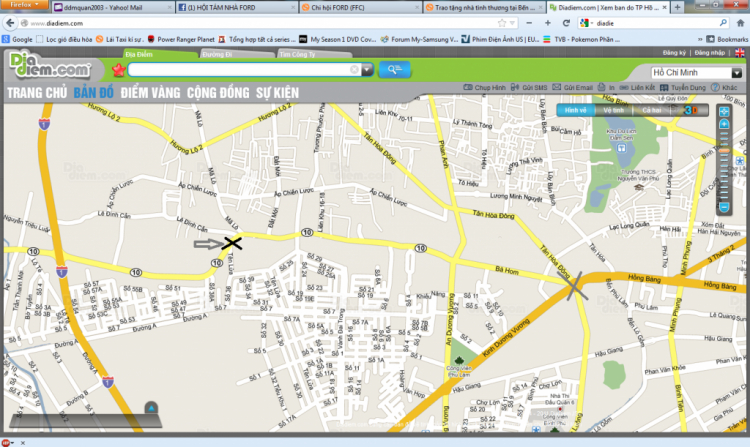Click the school icon near Nguyễn Văn Phú
This screenshot has width=750, height=447.
(x=639, y=187)
